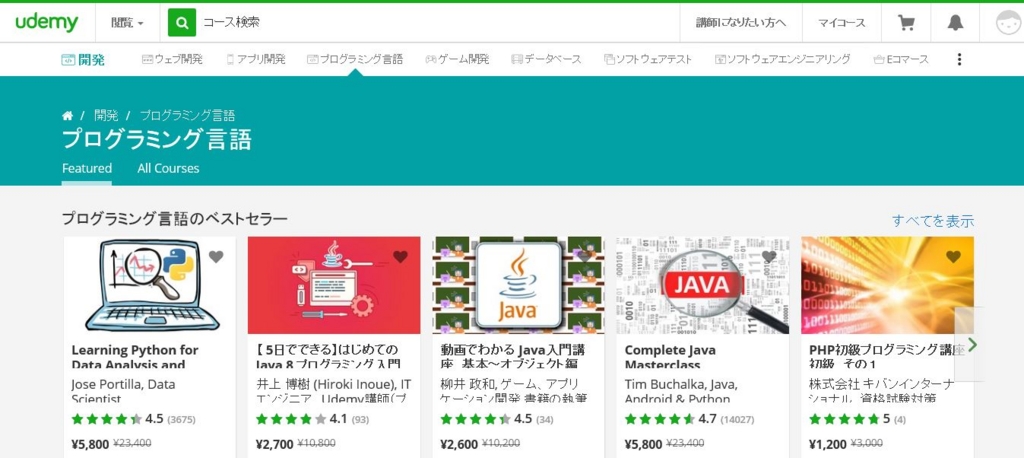The height and width of the screenshot is (458, 1024).
Task: Toggle wishlist heart on Java 8 入門 course
Action: click(x=400, y=257)
